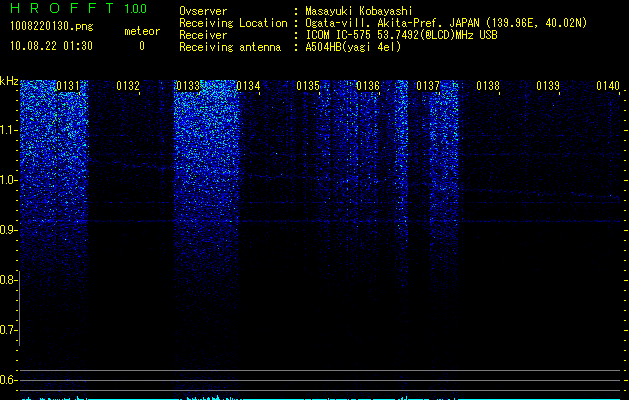629x400 pixels.
Task: Click the 0139 time marker
Action: [548, 86]
